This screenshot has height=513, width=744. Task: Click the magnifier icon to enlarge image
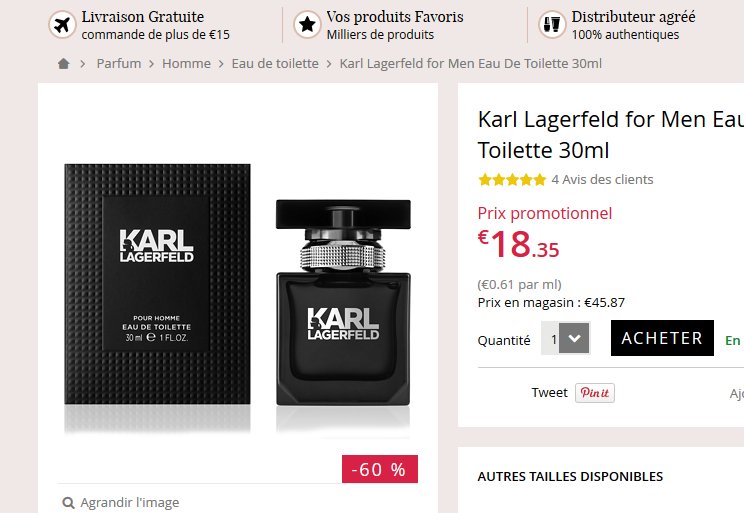click(x=69, y=503)
